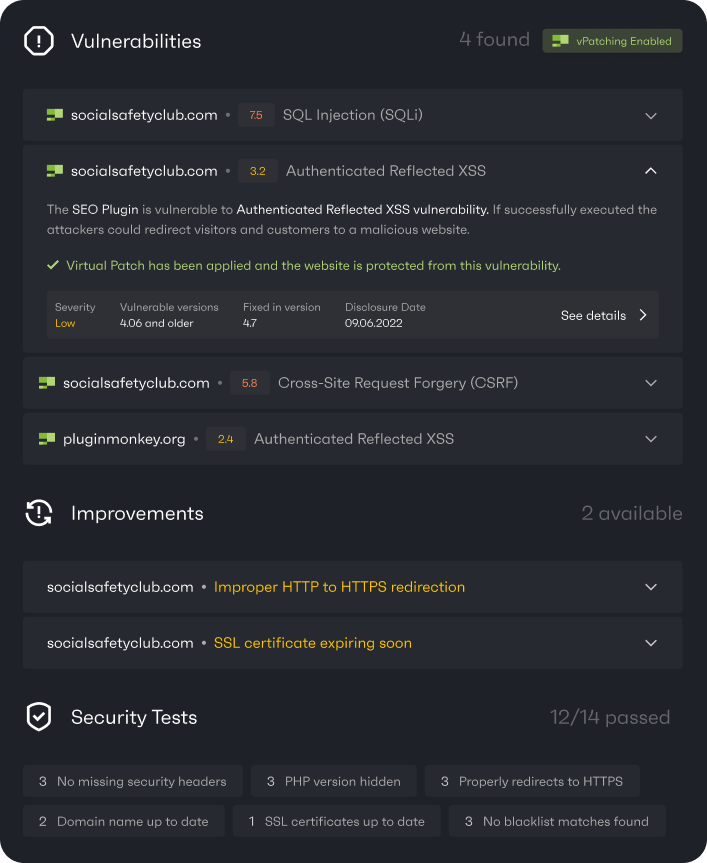The image size is (707, 863).
Task: Click the CSRF row site icon
Action: [x=47, y=383]
